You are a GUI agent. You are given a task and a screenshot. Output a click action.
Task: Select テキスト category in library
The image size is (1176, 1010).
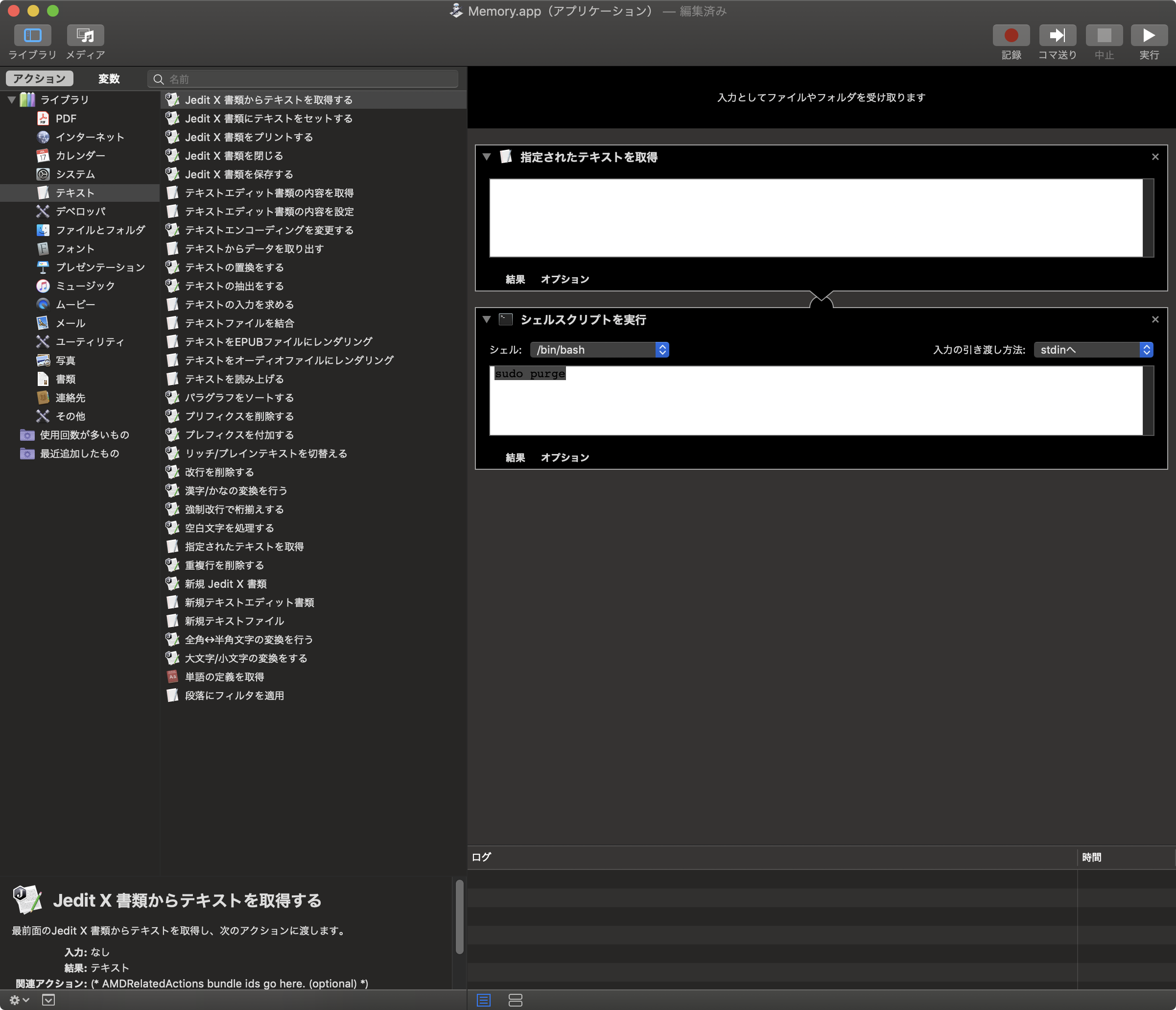click(x=79, y=193)
